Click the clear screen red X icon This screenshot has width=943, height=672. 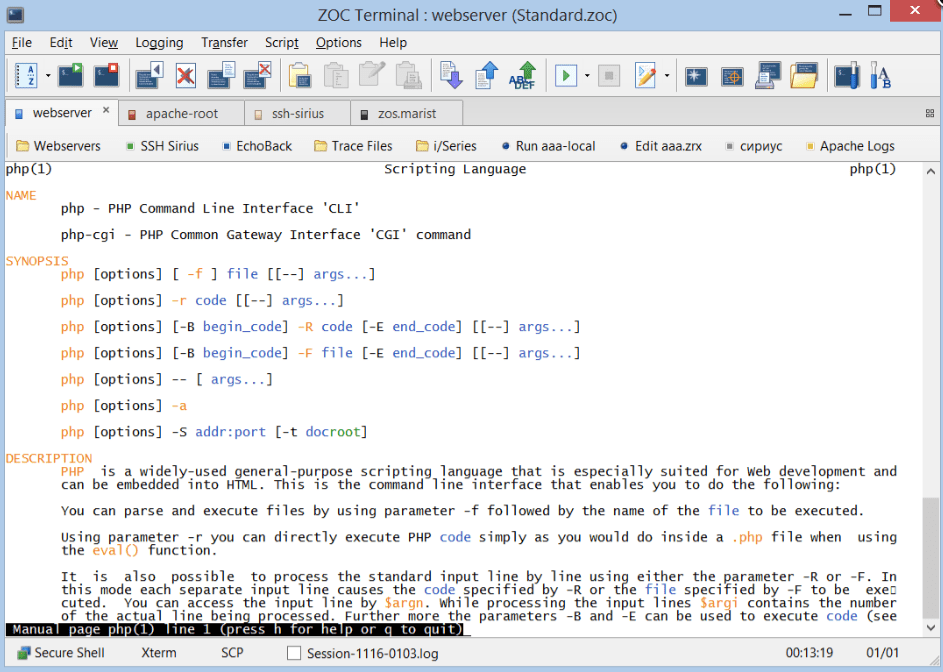[186, 76]
